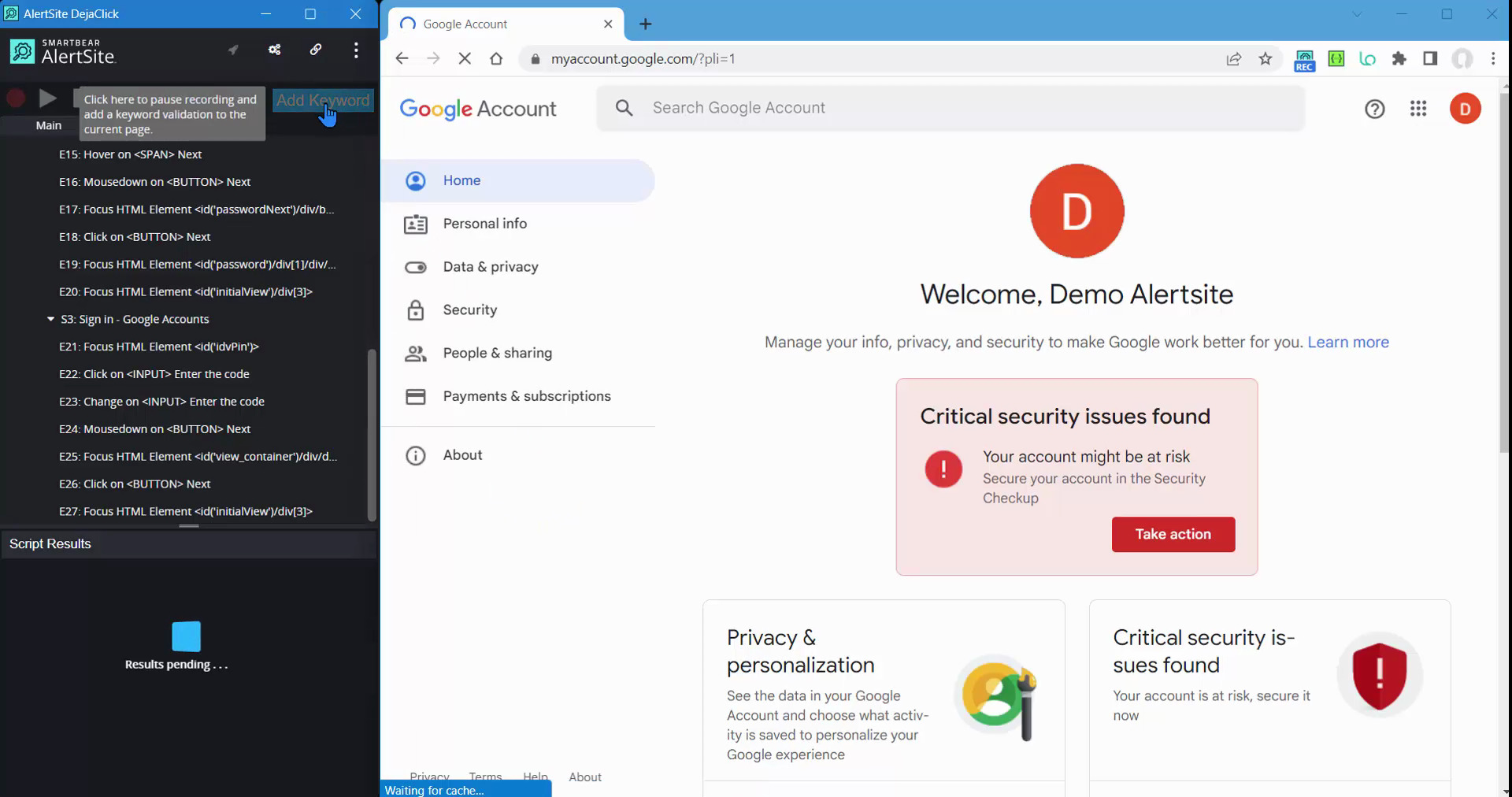
Task: Collapse the "S3: Sign in - Google Accounts" step
Action: click(50, 319)
